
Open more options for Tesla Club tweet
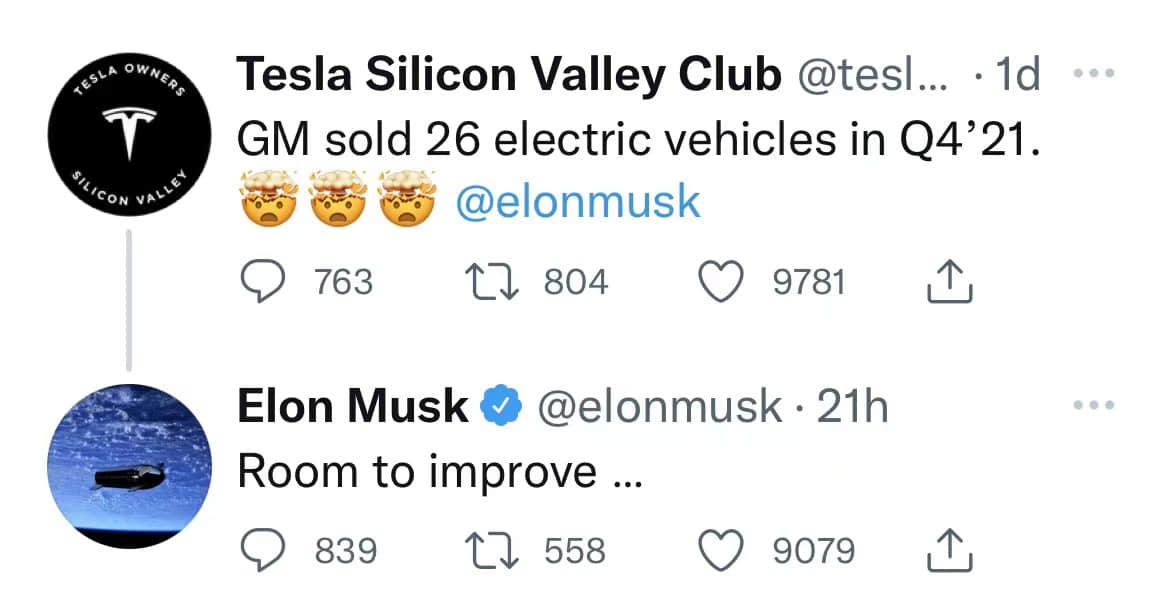1094,73
